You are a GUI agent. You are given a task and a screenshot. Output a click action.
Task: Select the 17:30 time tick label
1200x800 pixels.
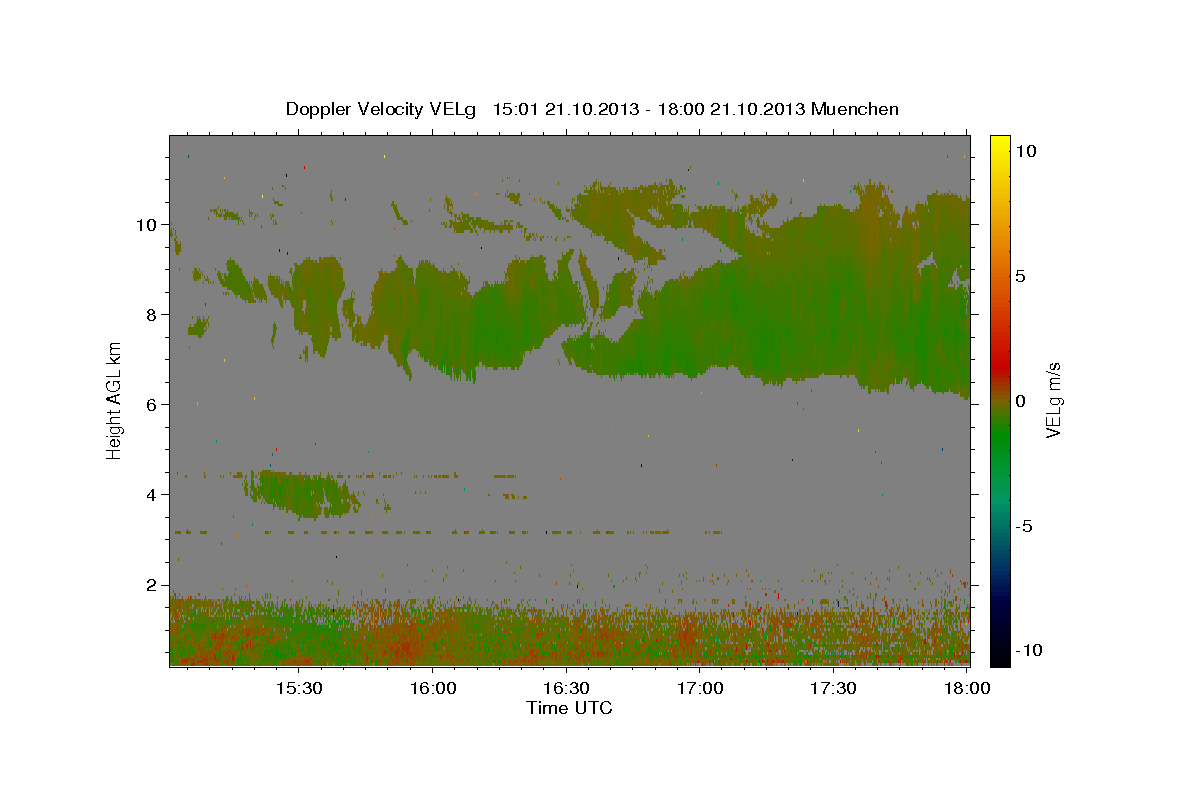833,688
